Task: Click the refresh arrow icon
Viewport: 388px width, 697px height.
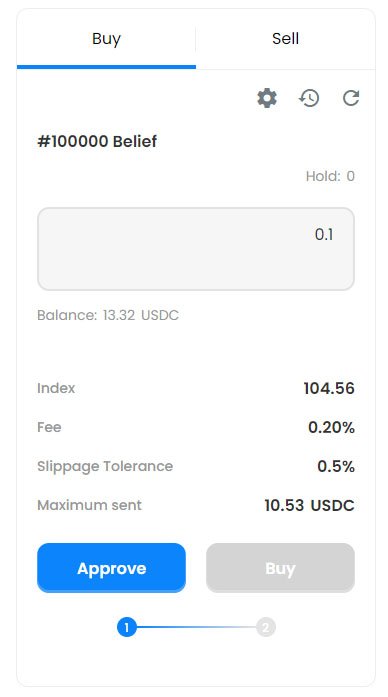Action: tap(351, 98)
